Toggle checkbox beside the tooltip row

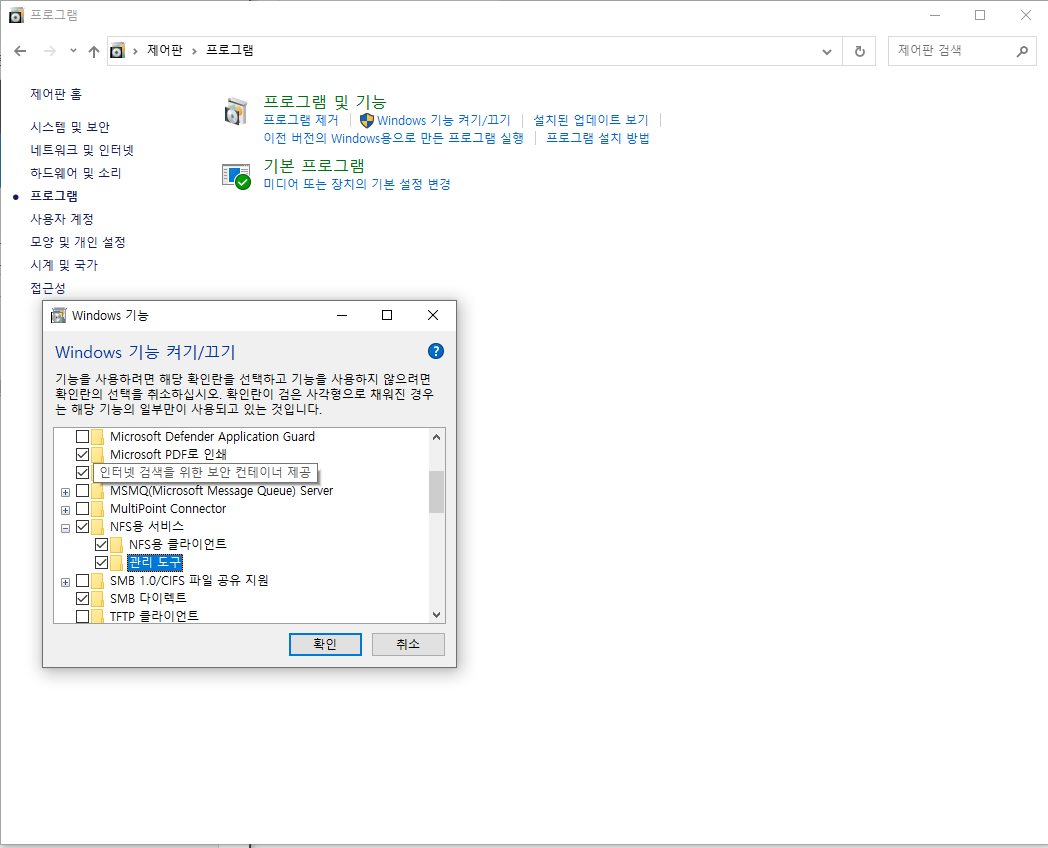[x=82, y=472]
